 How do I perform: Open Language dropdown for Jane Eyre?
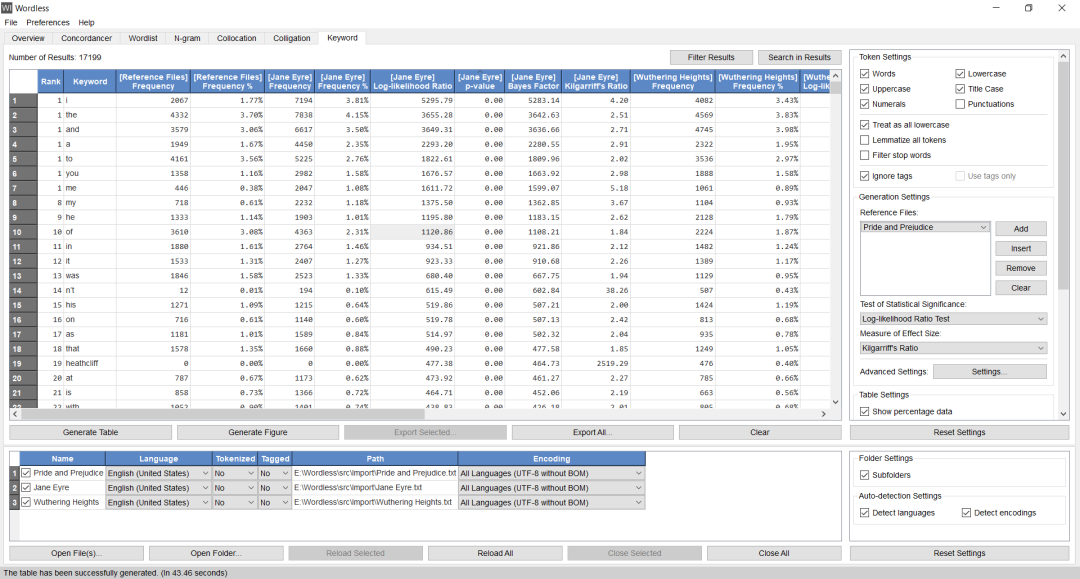pos(158,488)
